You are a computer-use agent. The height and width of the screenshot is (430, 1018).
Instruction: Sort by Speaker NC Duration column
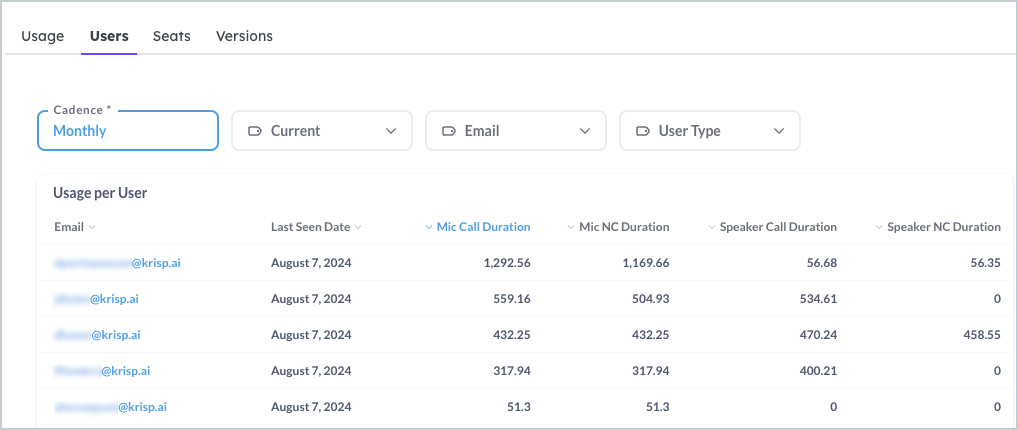(944, 227)
